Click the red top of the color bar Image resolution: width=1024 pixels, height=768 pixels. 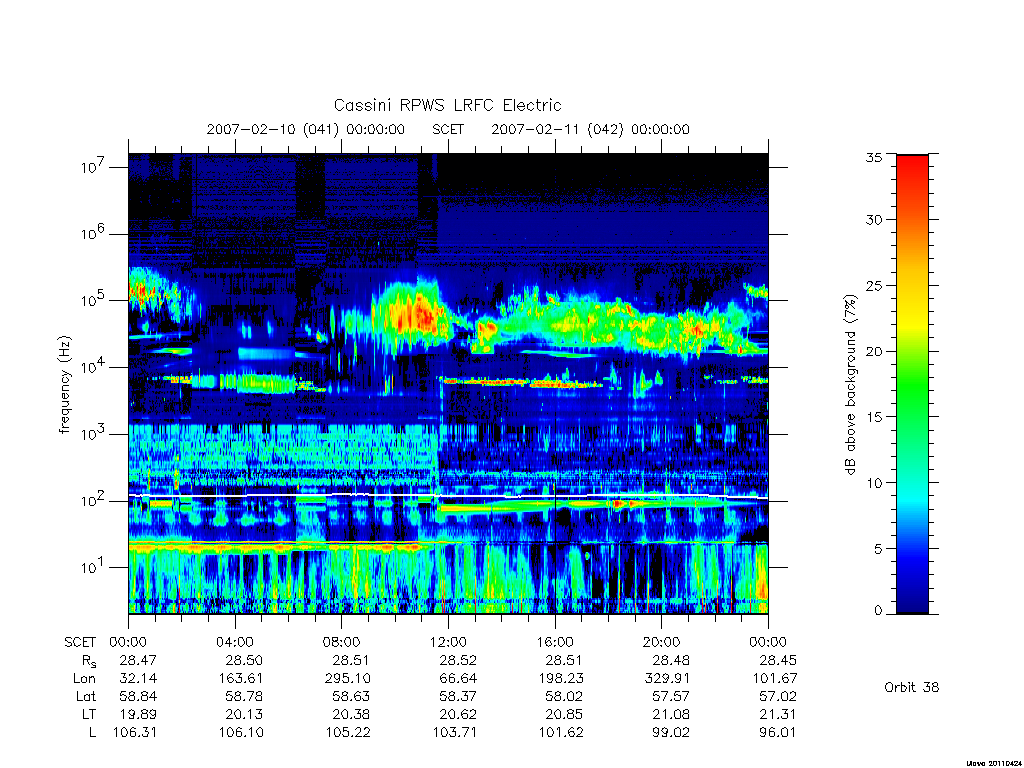(912, 163)
